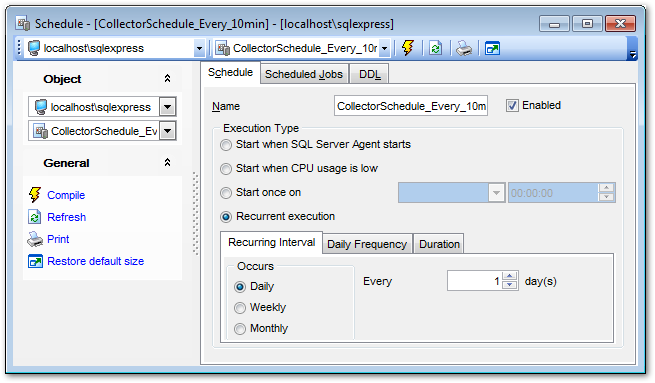655x383 pixels.
Task: Click the Print link
Action: tap(58, 239)
